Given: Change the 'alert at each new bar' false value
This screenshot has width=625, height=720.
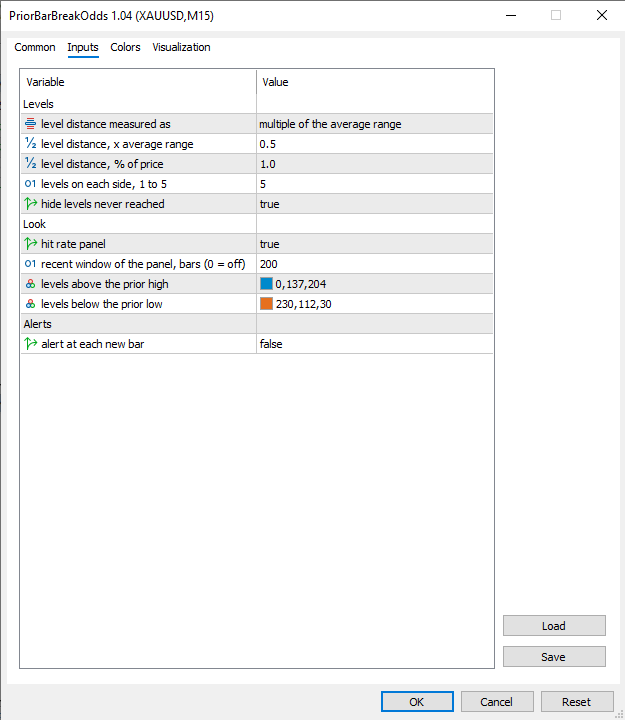Looking at the screenshot, I should [x=375, y=343].
